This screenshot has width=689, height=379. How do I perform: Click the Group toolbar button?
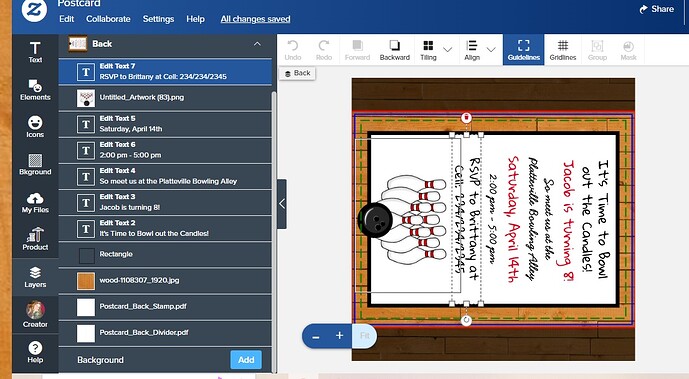(597, 50)
